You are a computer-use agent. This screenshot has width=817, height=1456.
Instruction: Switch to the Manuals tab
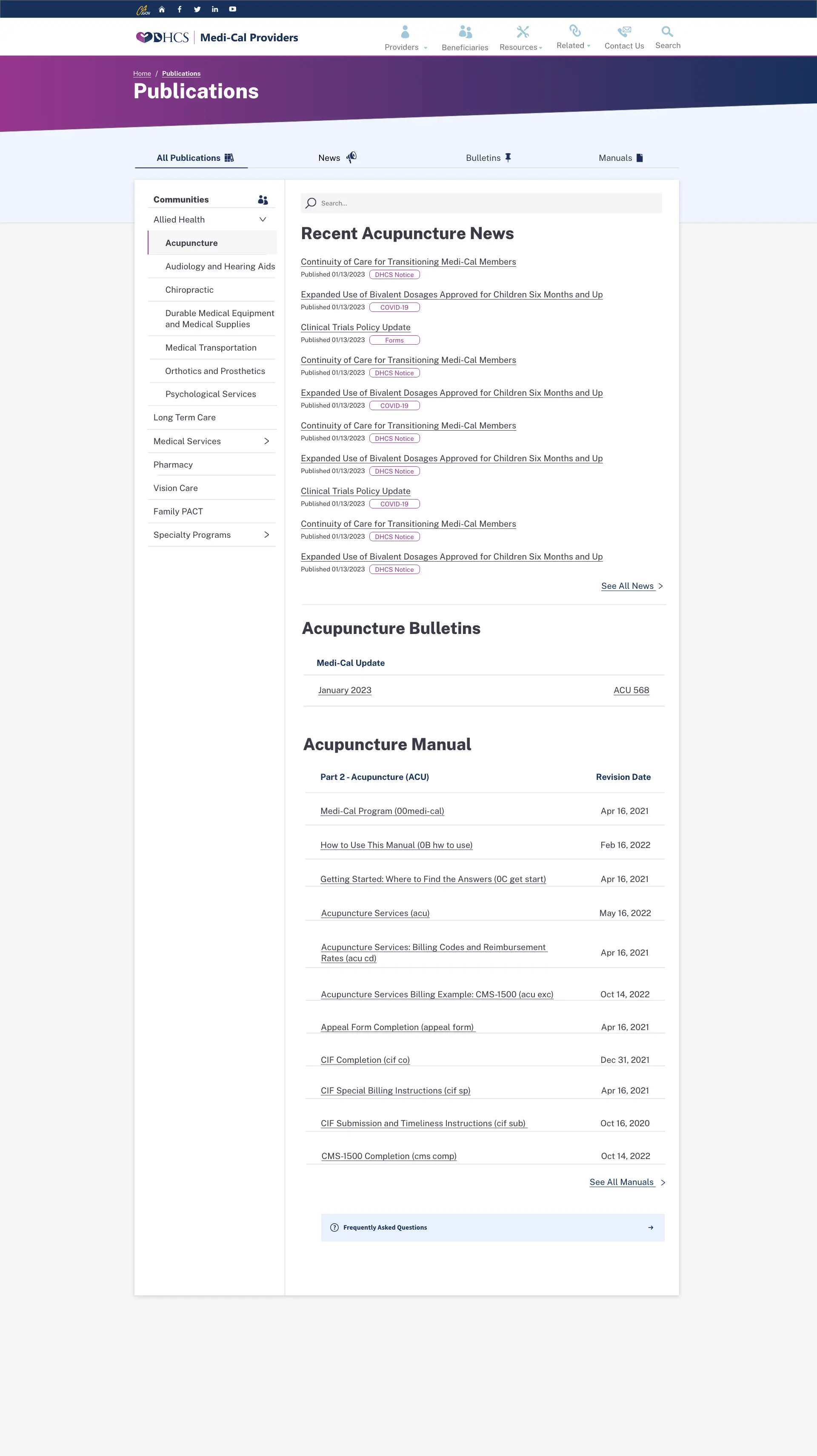pyautogui.click(x=620, y=158)
